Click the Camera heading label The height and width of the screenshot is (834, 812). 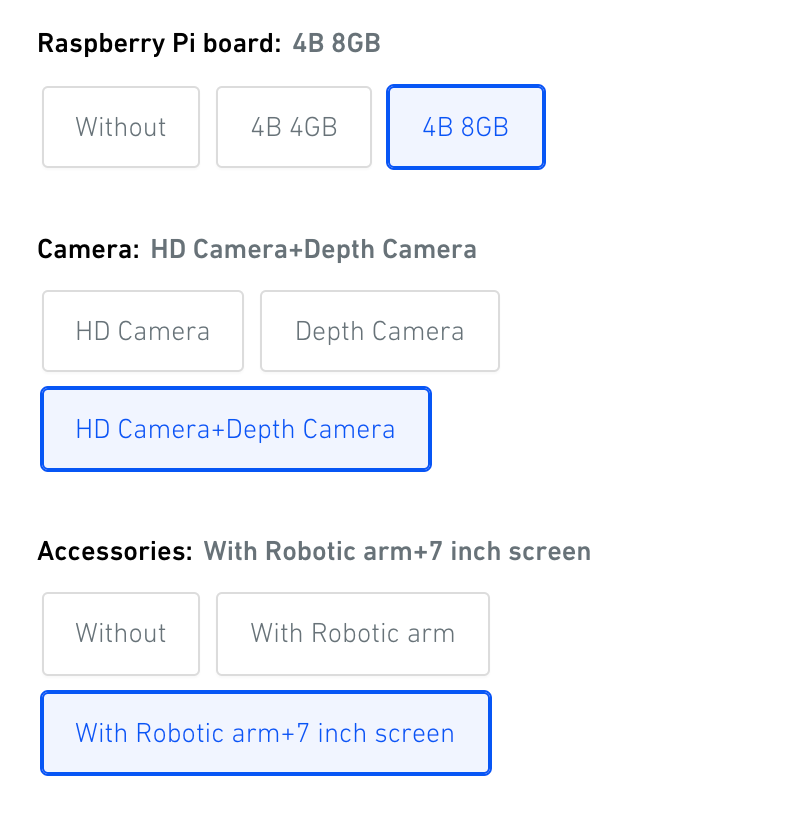pyautogui.click(x=88, y=249)
